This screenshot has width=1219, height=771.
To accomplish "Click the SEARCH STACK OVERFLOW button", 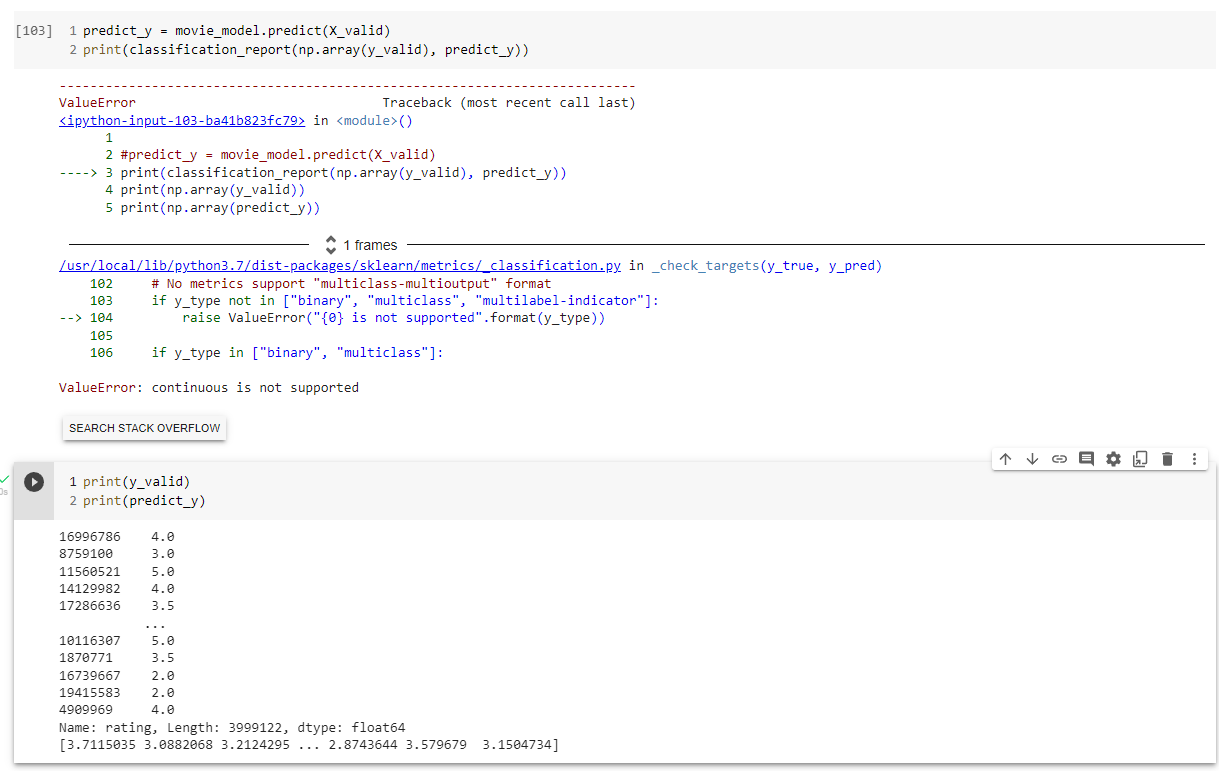I will click(x=145, y=428).
